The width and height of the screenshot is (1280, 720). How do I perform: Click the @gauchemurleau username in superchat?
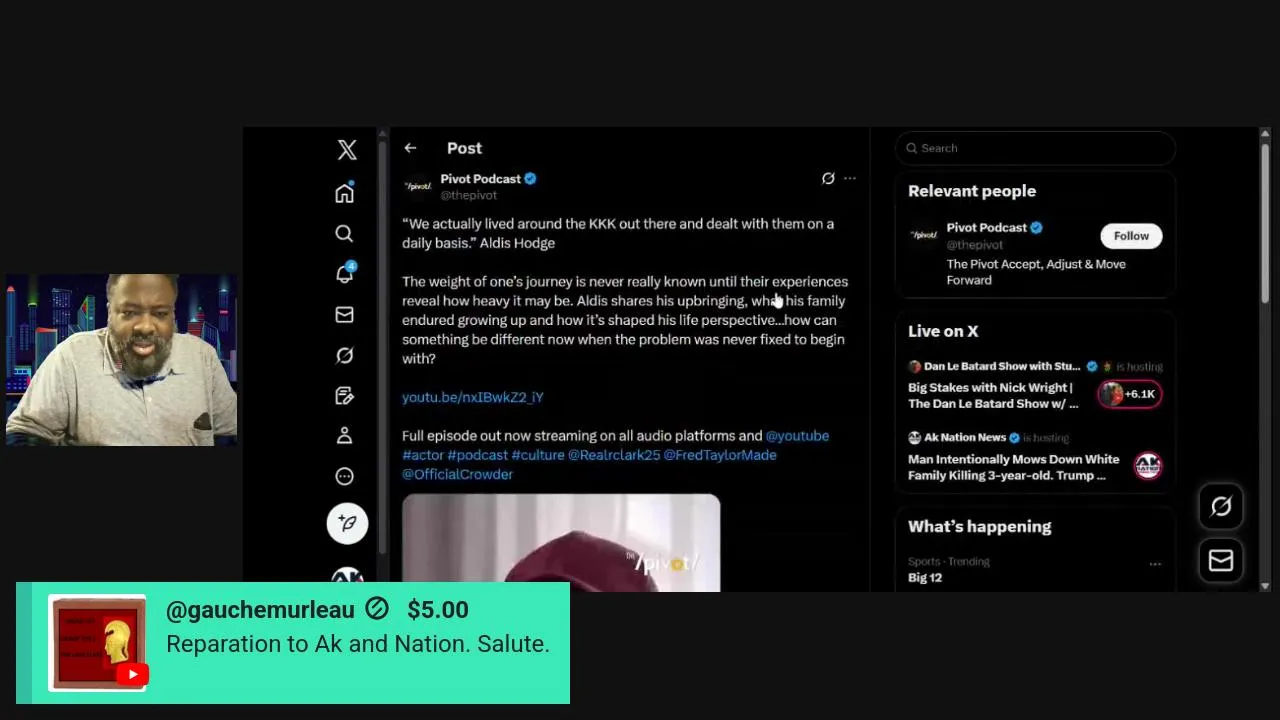pyautogui.click(x=260, y=610)
